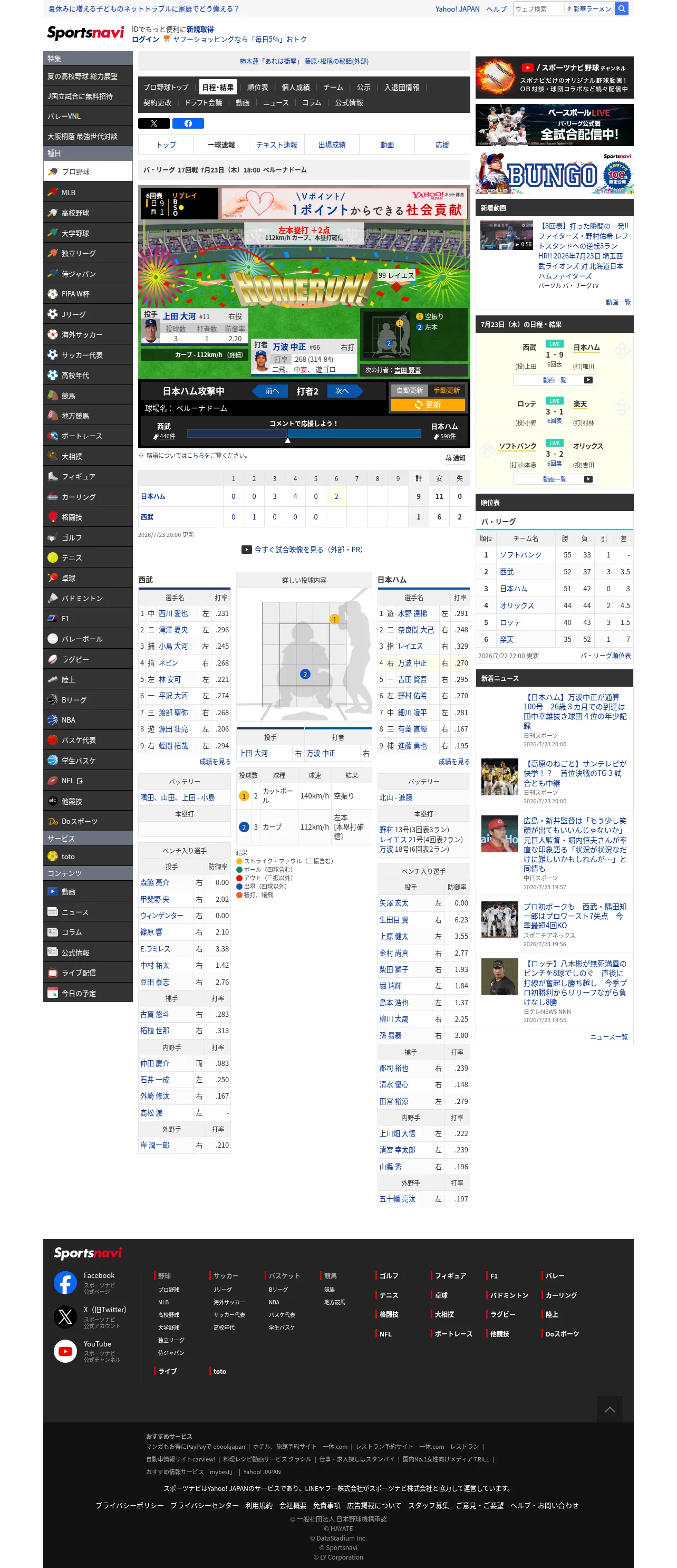Open the 順位表 menu item
Screen dimensions: 677x1568
coord(257,87)
